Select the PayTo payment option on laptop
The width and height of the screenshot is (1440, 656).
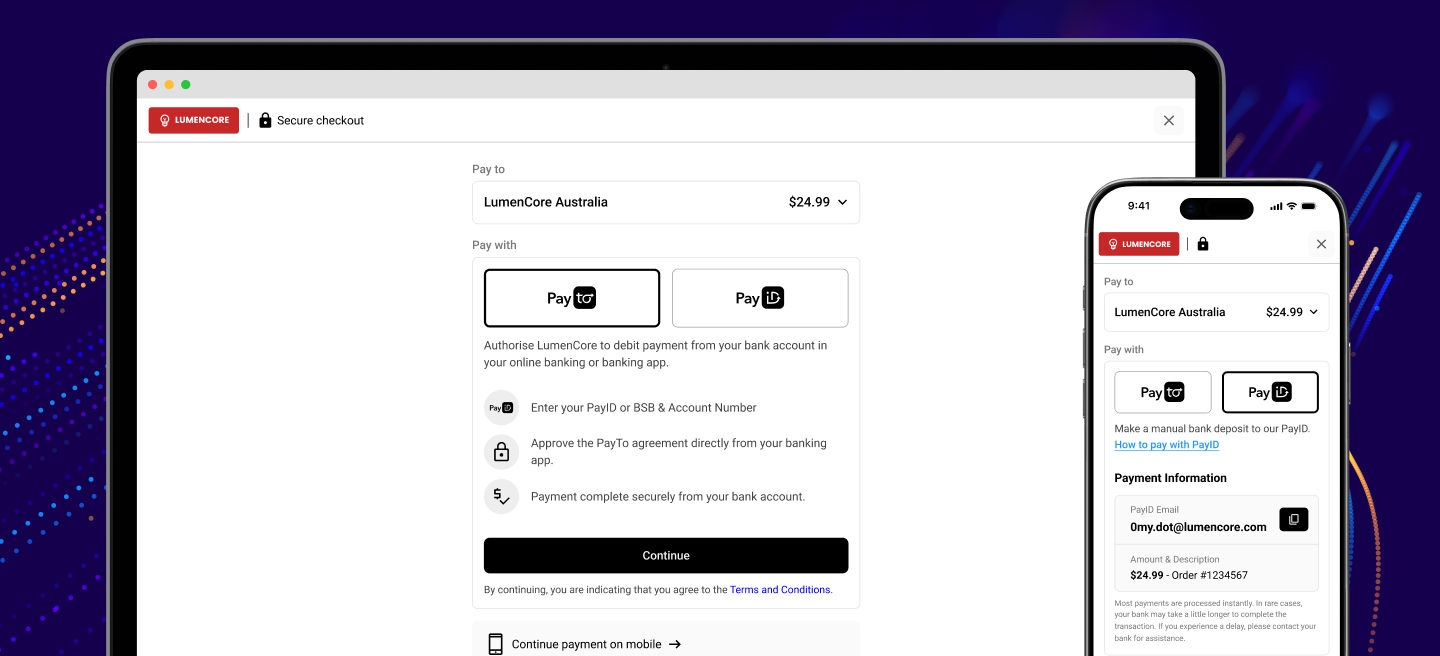[572, 298]
